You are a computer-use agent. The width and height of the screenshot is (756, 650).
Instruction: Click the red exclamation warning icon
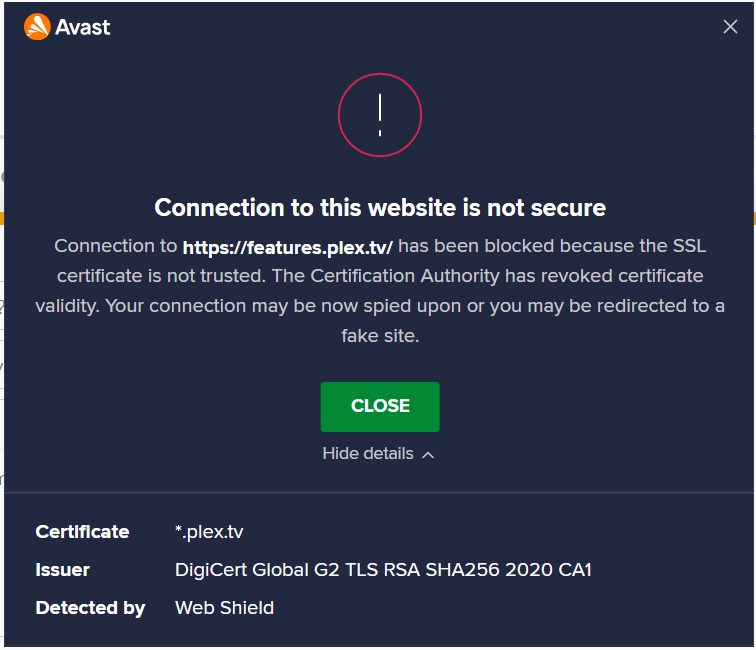pyautogui.click(x=380, y=115)
